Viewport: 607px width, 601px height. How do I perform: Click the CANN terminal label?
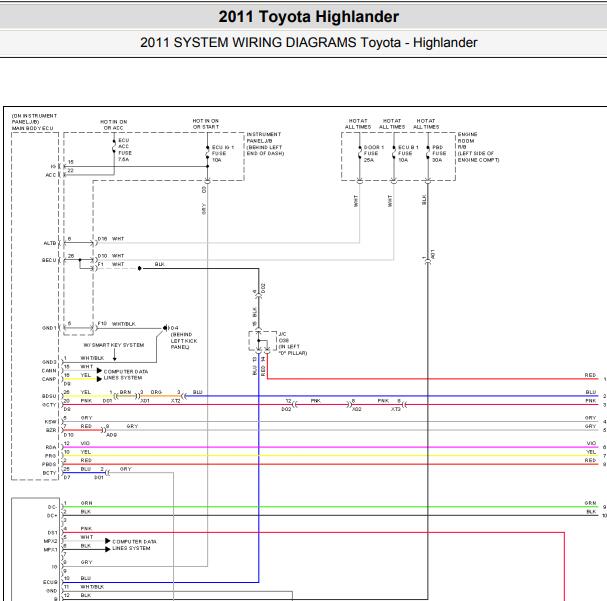pos(49,371)
